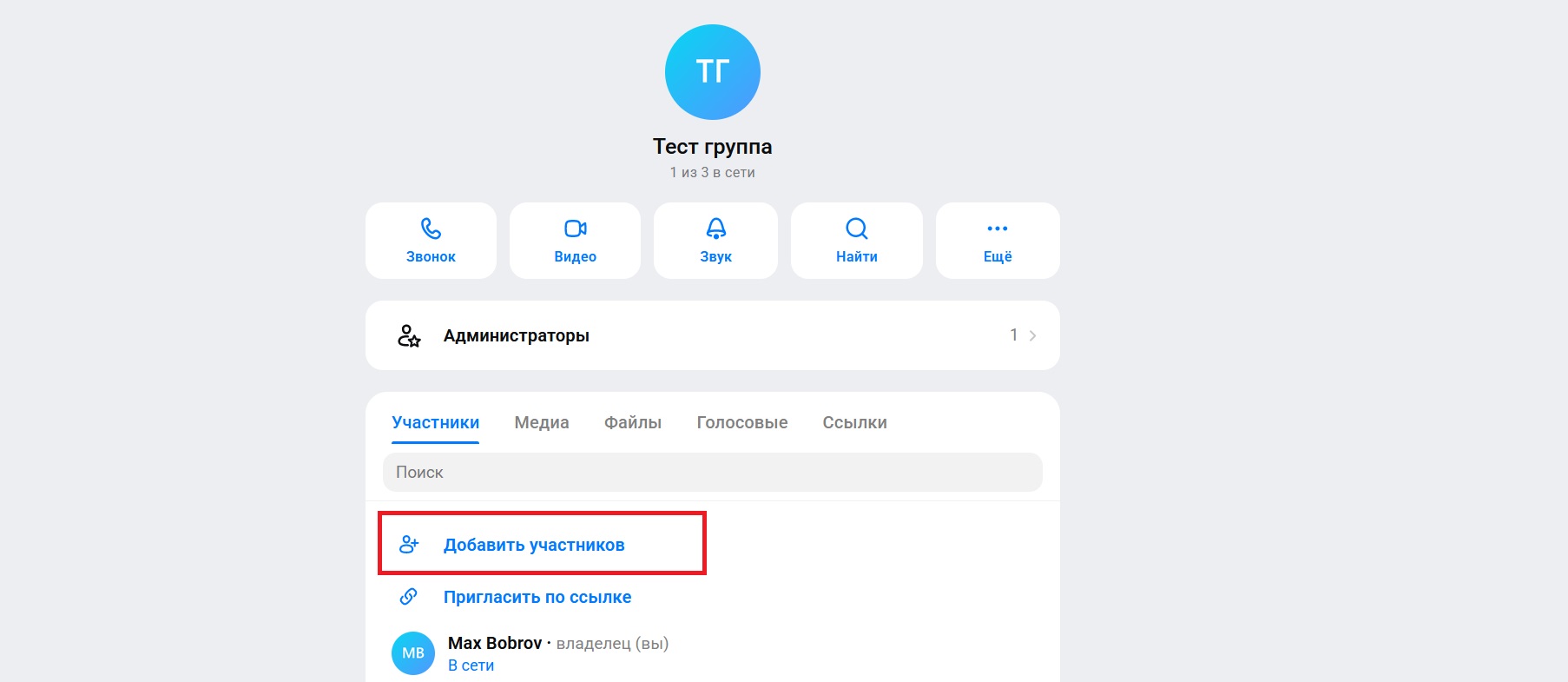Screen dimensions: 1568x682
Task: Start a voice call with Звонок icon
Action: pyautogui.click(x=431, y=228)
